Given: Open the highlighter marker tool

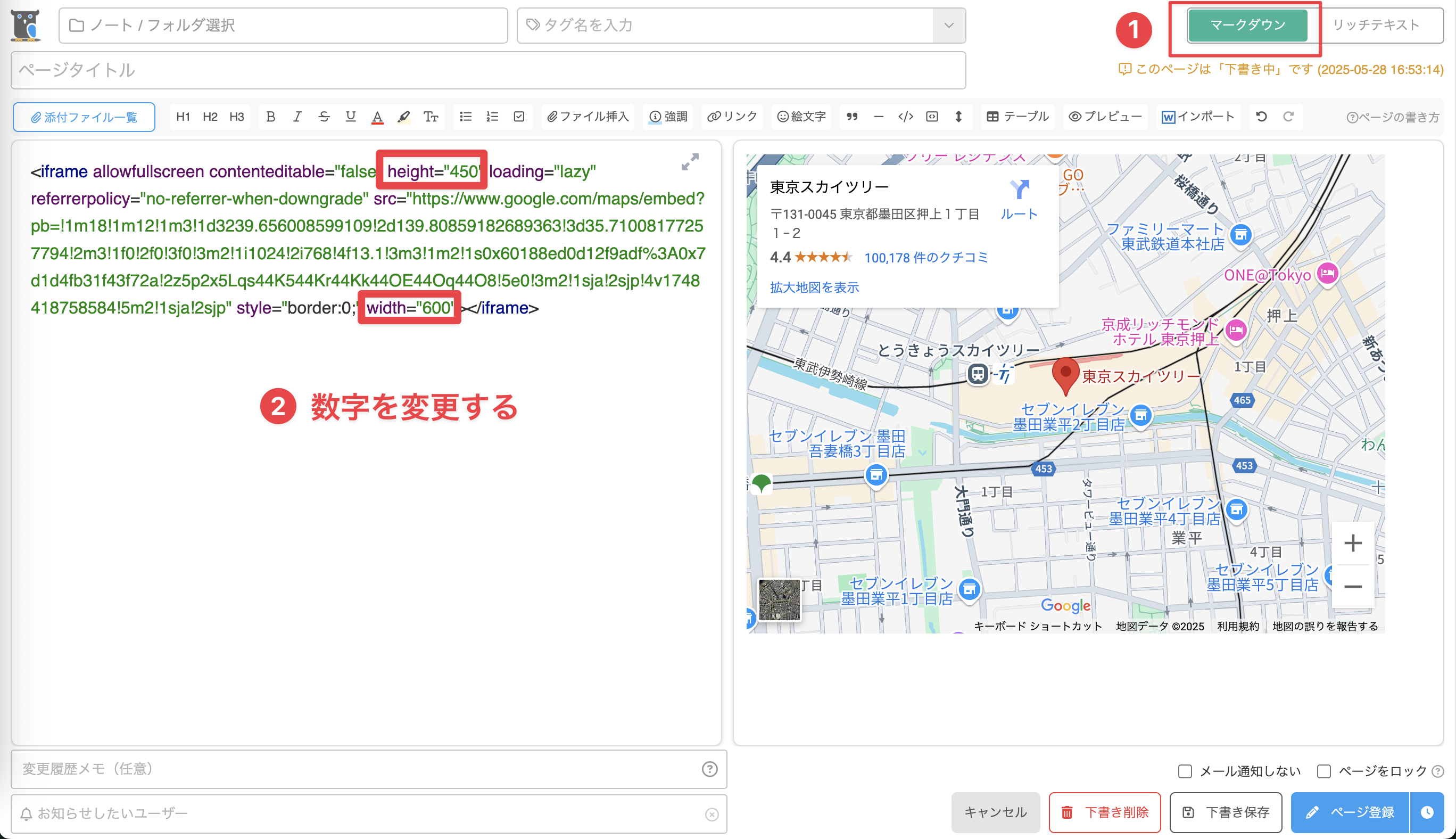Looking at the screenshot, I should pos(404,117).
